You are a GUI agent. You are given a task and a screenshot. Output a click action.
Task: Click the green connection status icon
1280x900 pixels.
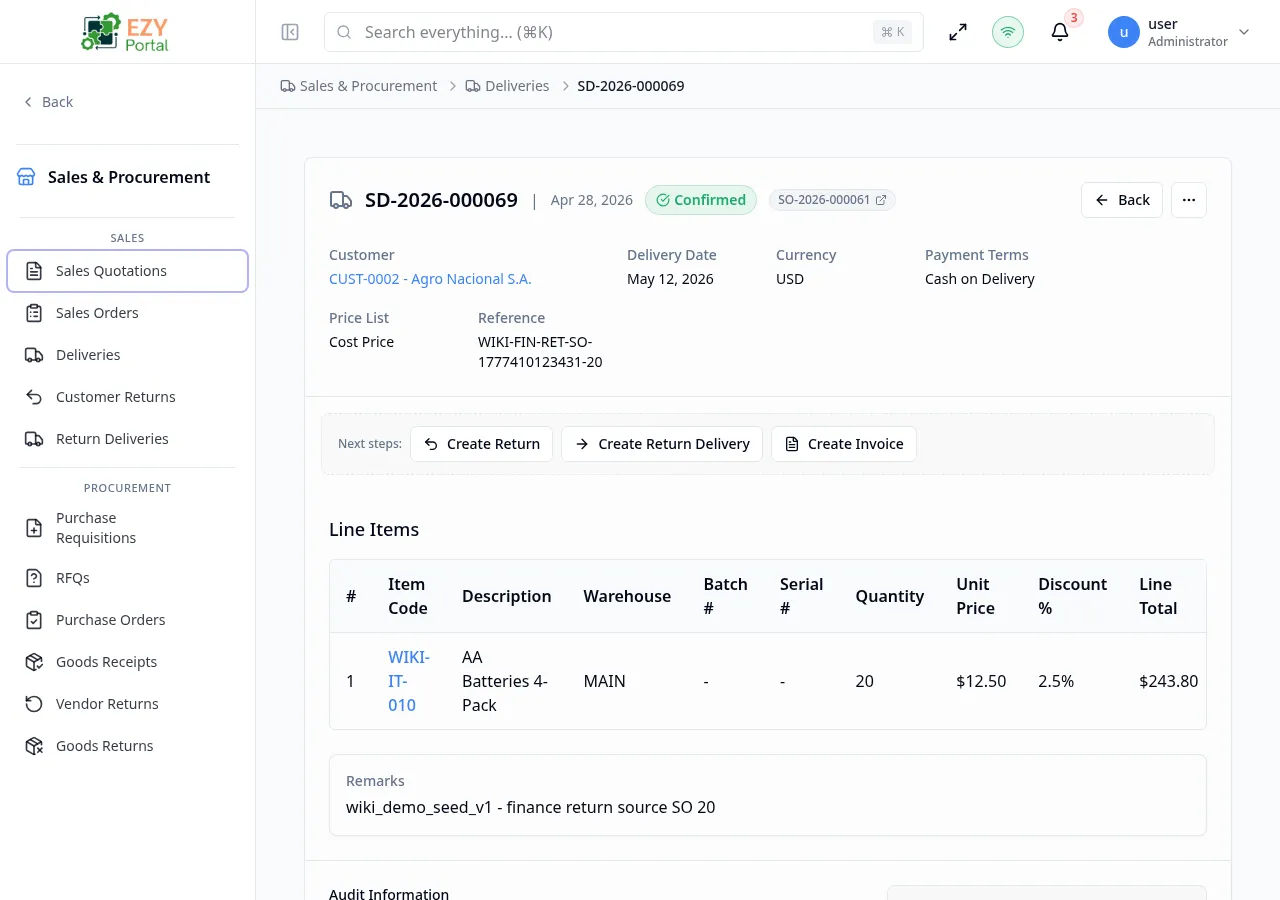pos(1008,32)
